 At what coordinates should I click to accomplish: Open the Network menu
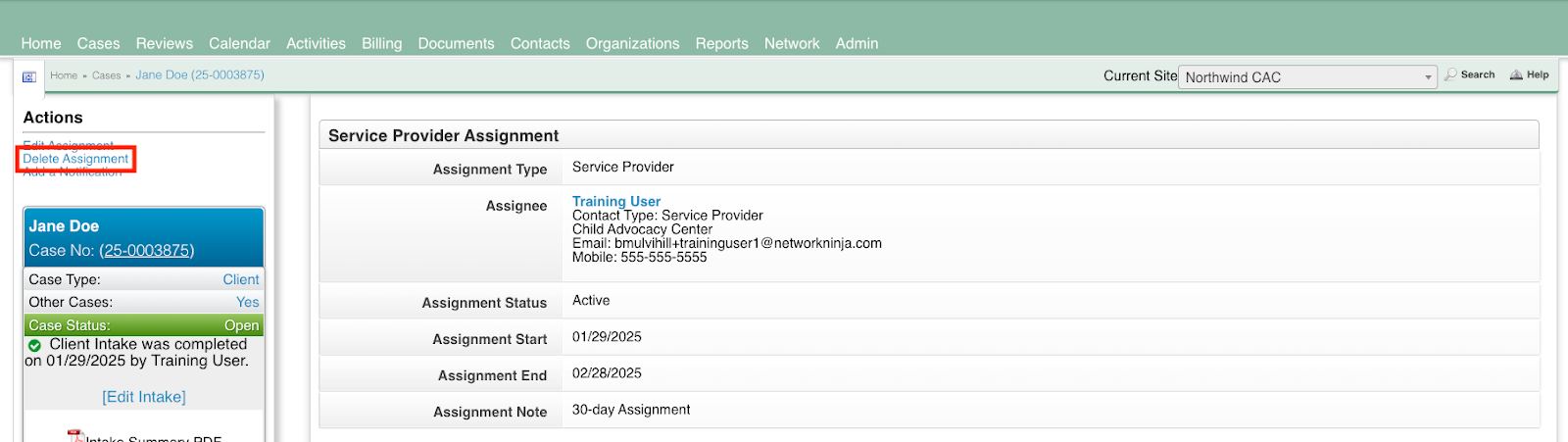[x=792, y=43]
